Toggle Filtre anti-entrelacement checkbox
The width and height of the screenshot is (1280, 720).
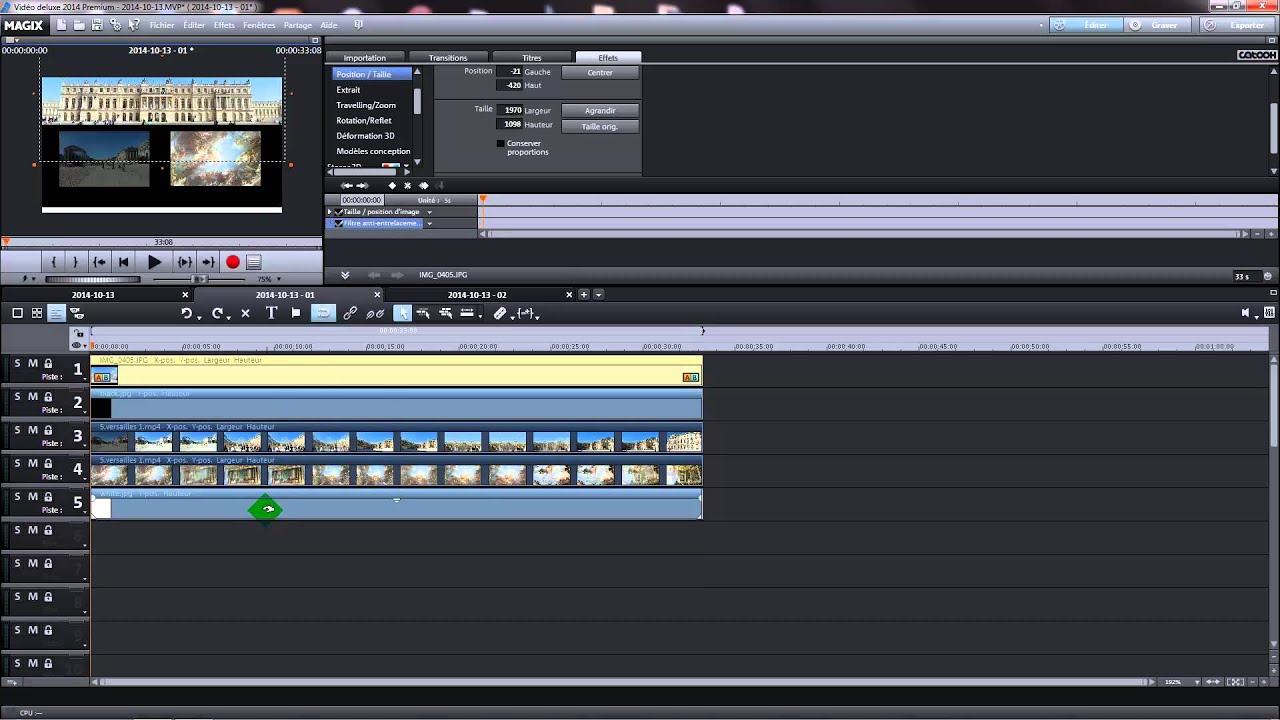[339, 223]
